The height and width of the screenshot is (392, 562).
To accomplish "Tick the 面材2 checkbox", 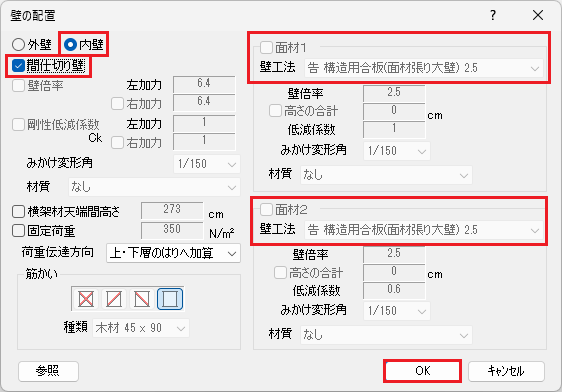I will point(266,209).
